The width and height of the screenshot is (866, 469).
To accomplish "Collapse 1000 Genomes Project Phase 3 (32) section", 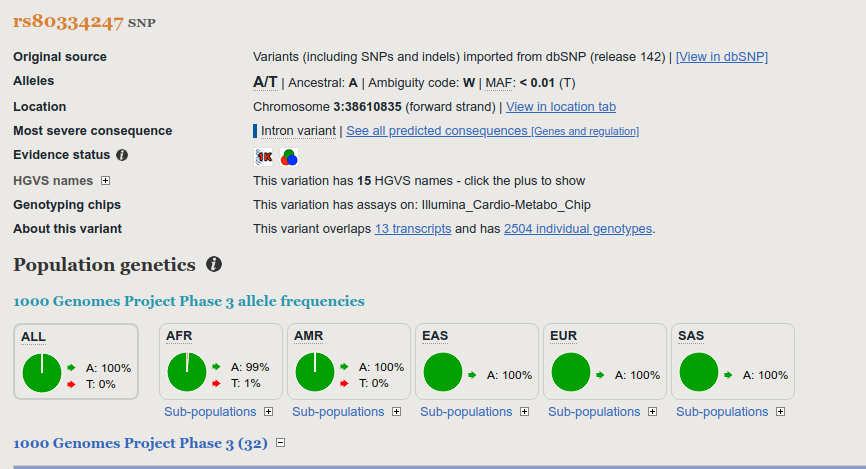I will click(x=281, y=442).
